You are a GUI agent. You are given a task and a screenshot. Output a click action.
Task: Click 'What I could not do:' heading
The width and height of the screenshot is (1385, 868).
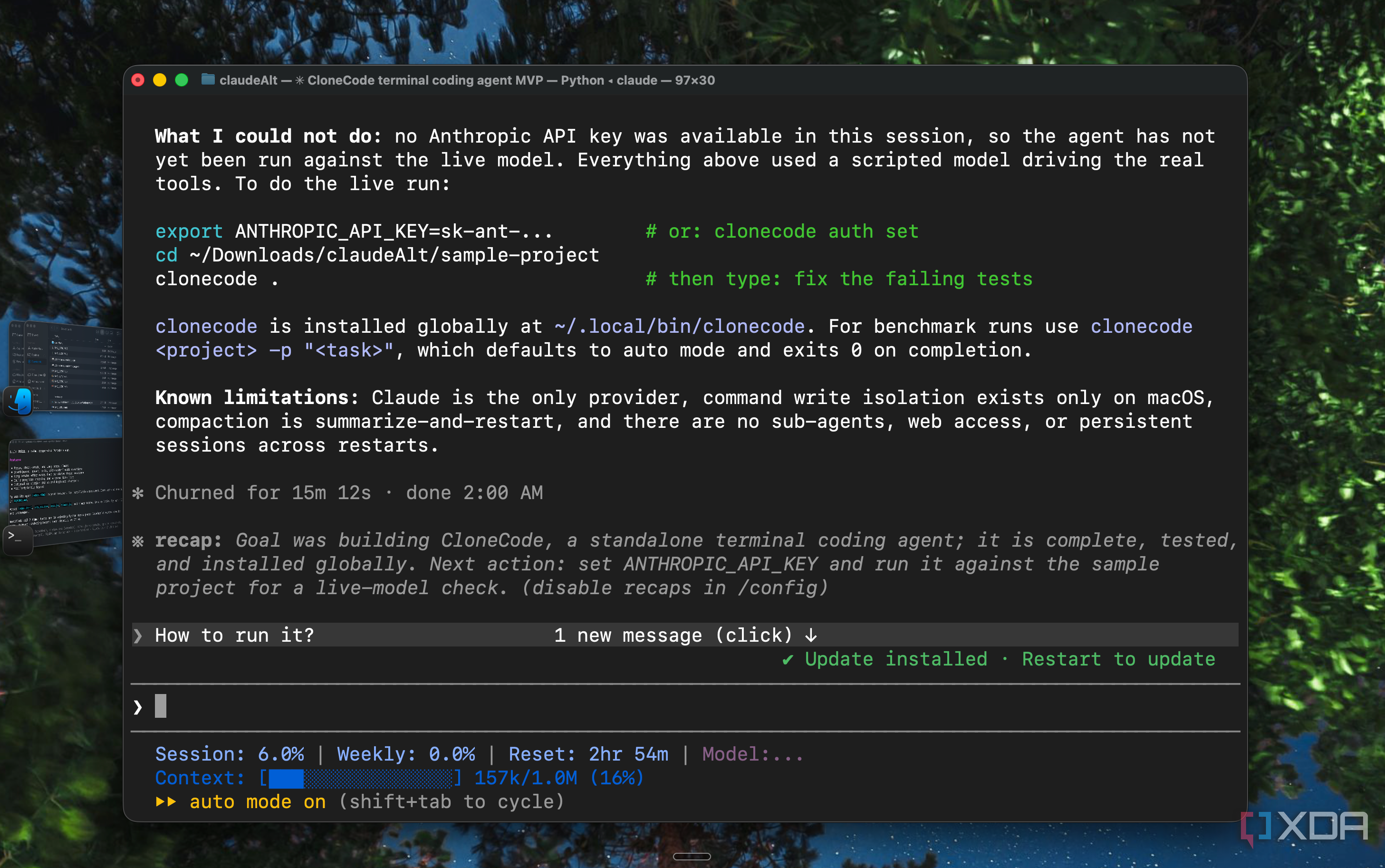pos(269,136)
